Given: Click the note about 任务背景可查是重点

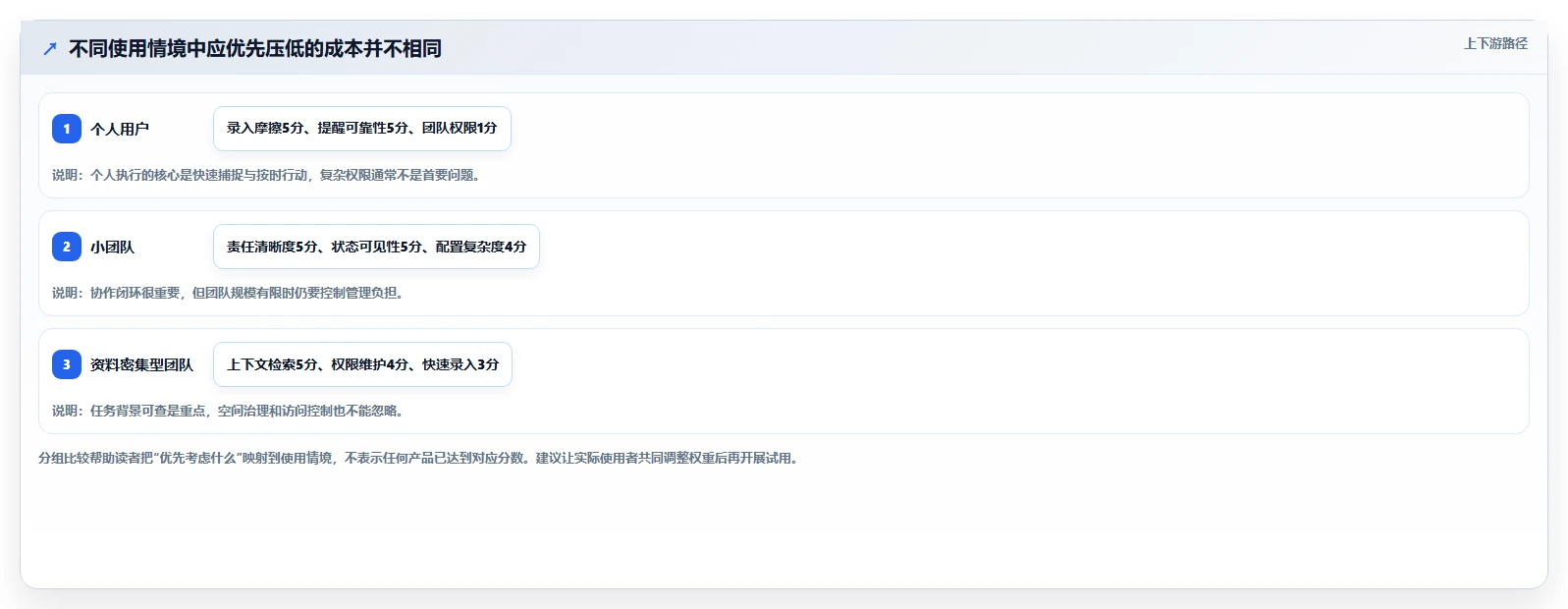Looking at the screenshot, I should pos(228,411).
